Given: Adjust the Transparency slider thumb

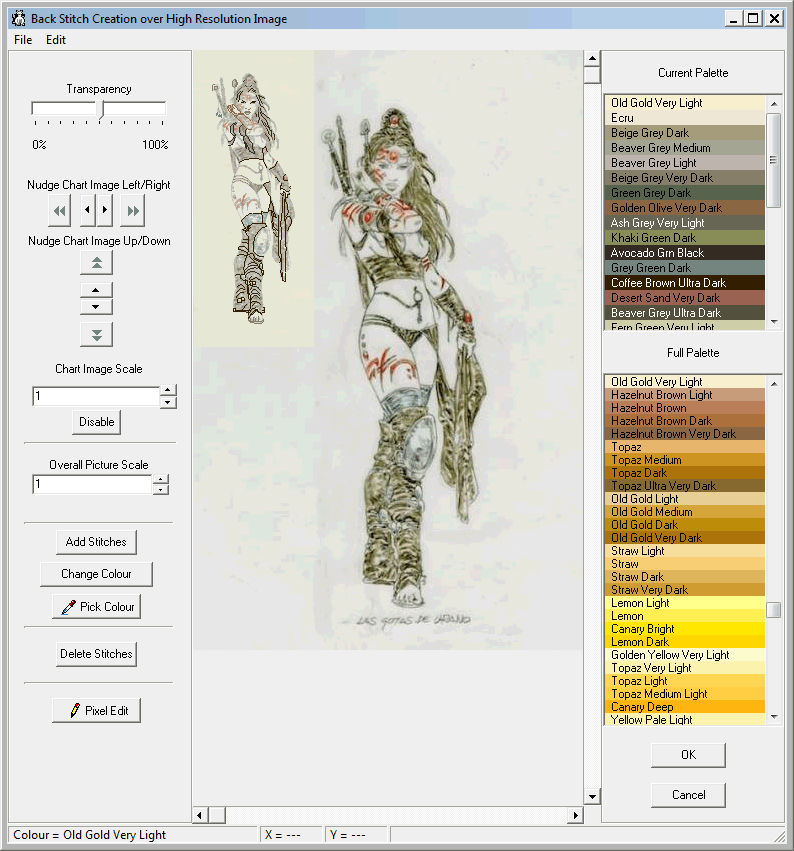Looking at the screenshot, I should 101,109.
